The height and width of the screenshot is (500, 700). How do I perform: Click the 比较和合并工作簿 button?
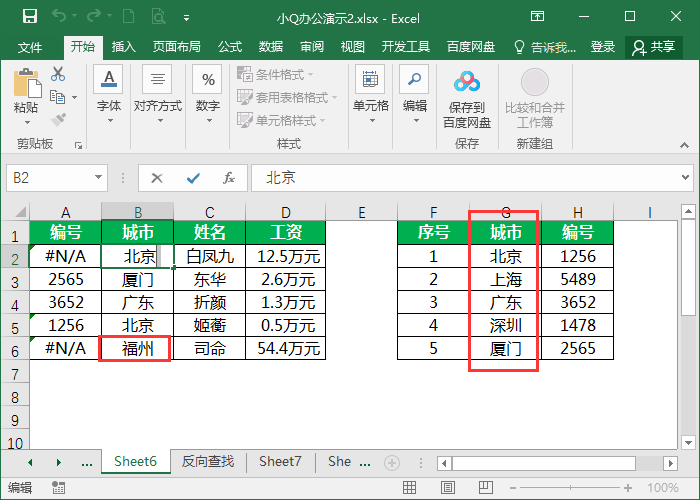[535, 98]
